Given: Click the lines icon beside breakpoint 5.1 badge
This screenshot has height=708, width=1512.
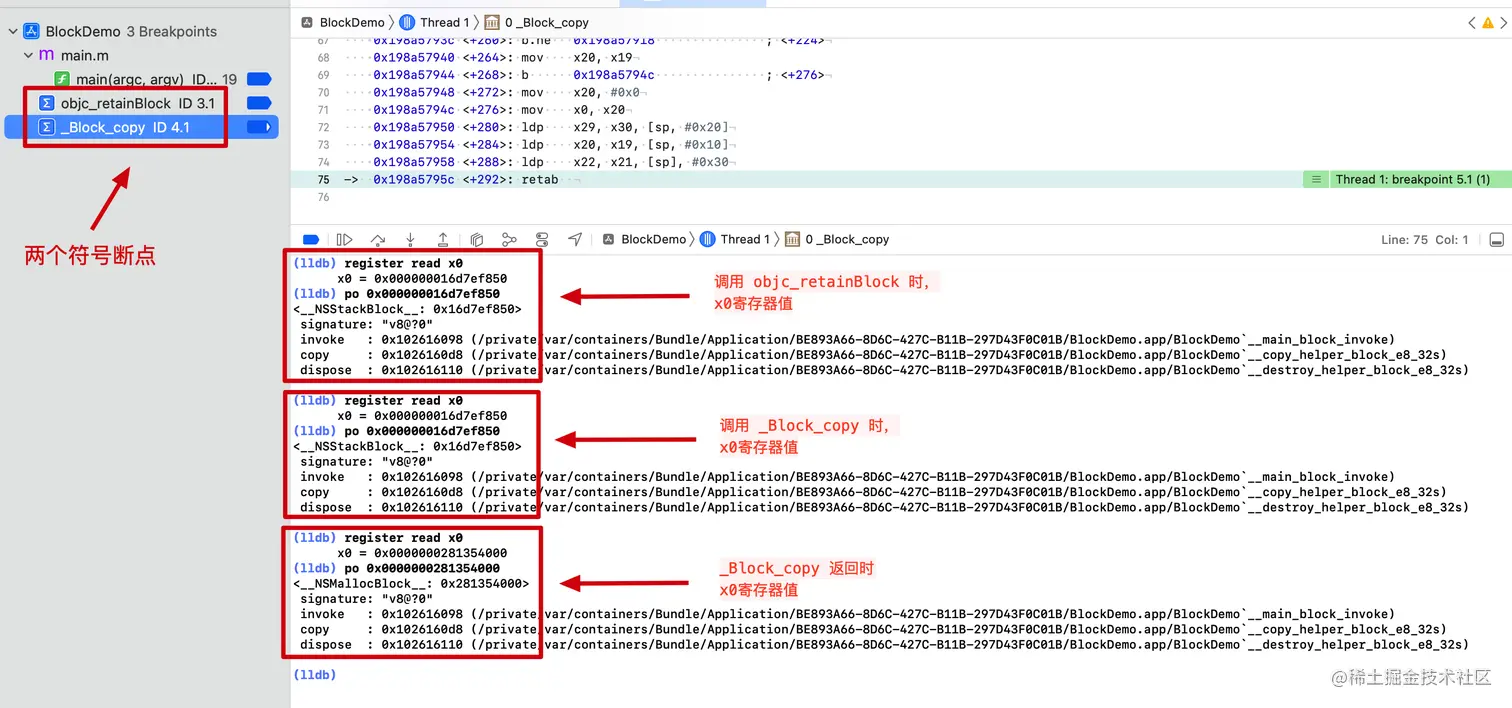Looking at the screenshot, I should point(1317,179).
